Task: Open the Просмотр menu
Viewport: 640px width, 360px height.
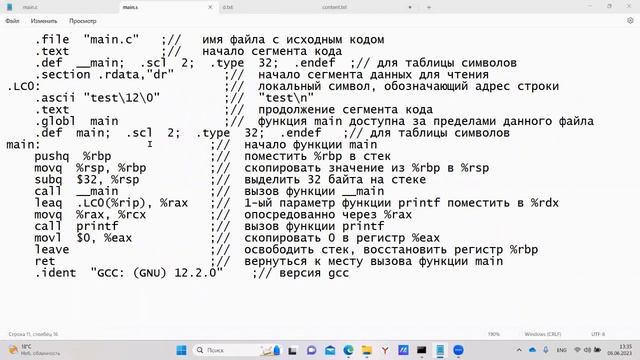Action: coord(82,21)
